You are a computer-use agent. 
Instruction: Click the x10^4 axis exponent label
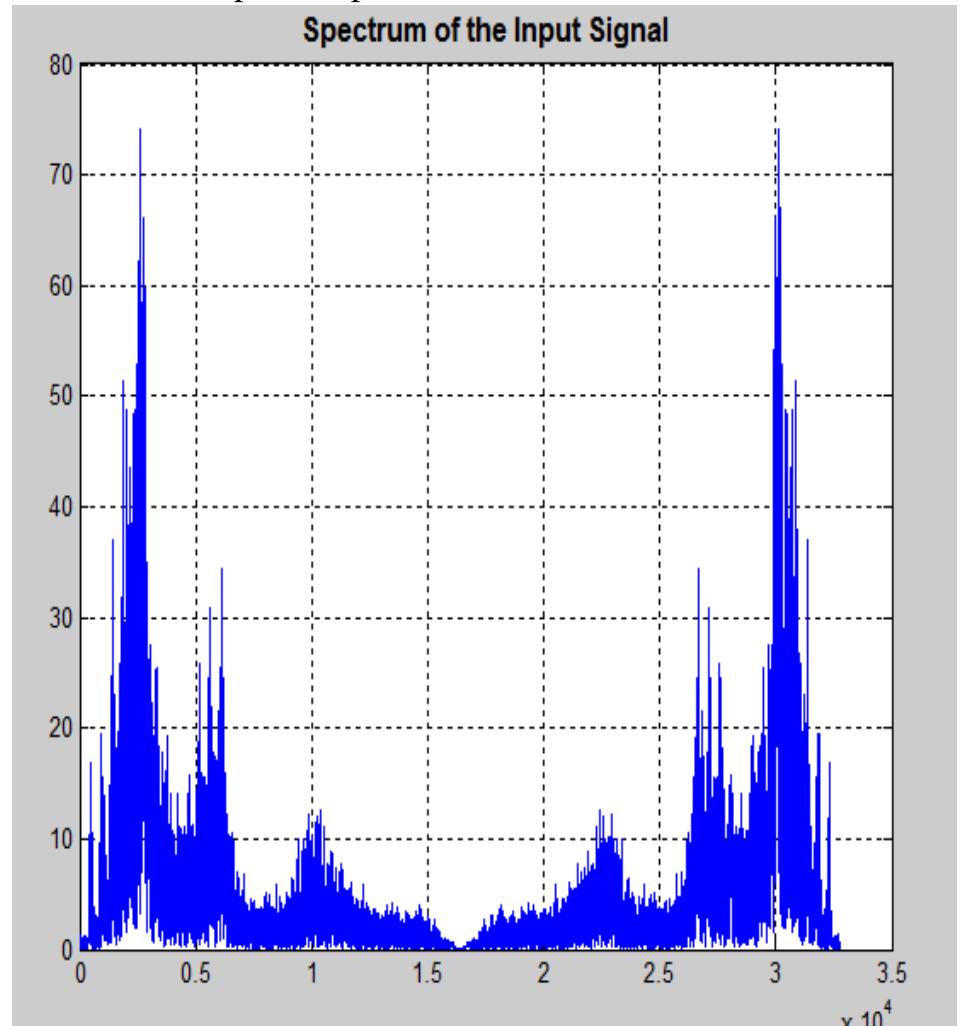pos(867,1014)
